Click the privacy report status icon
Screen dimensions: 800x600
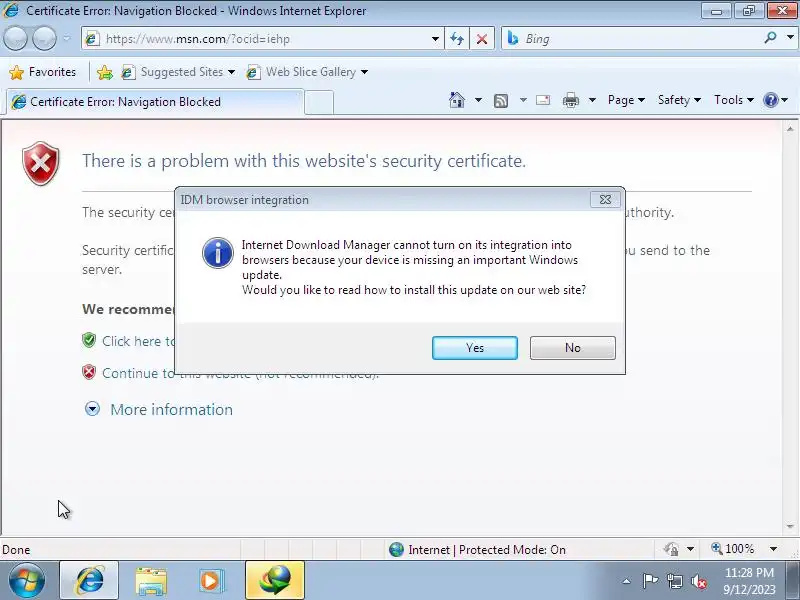click(671, 549)
